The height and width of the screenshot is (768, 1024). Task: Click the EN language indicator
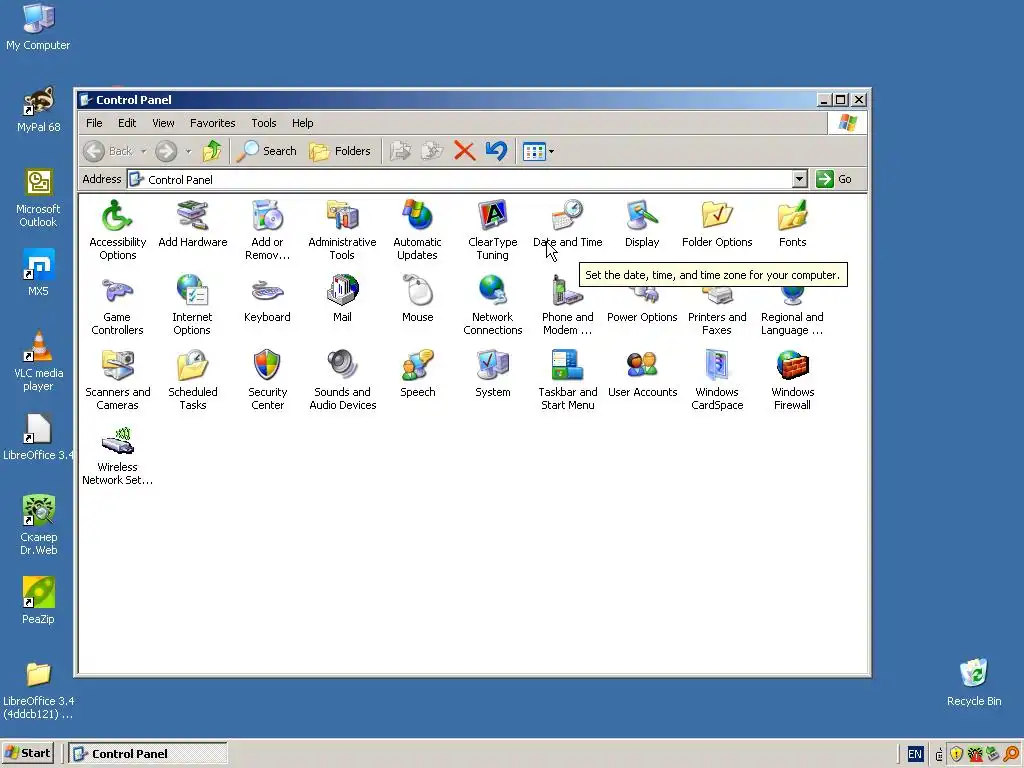point(915,754)
